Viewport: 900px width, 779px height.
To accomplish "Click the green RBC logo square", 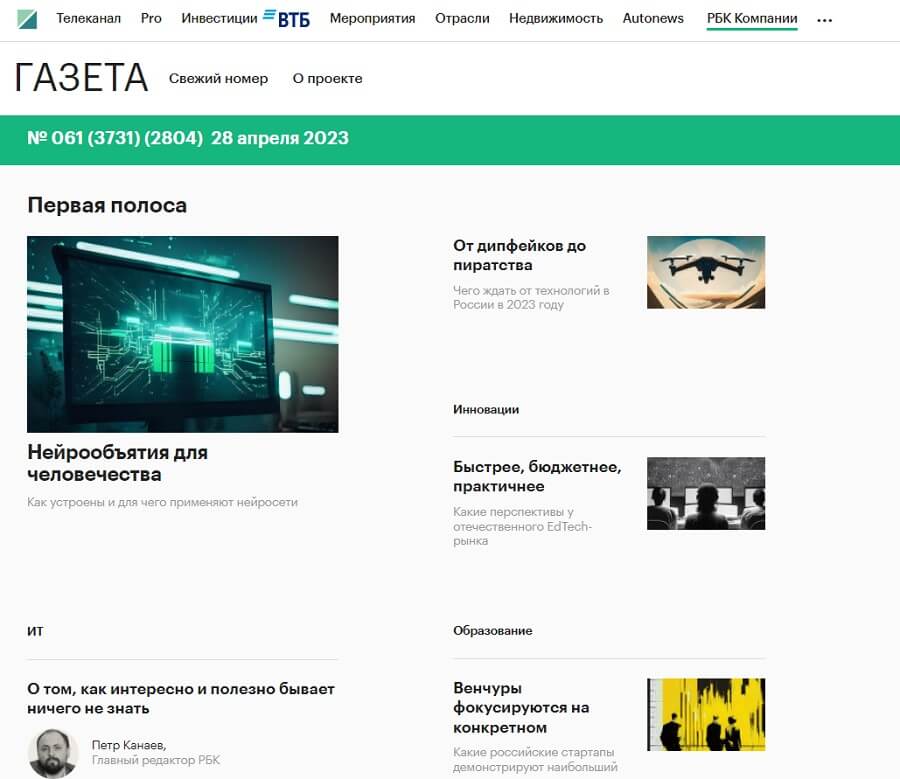I will pos(30,17).
